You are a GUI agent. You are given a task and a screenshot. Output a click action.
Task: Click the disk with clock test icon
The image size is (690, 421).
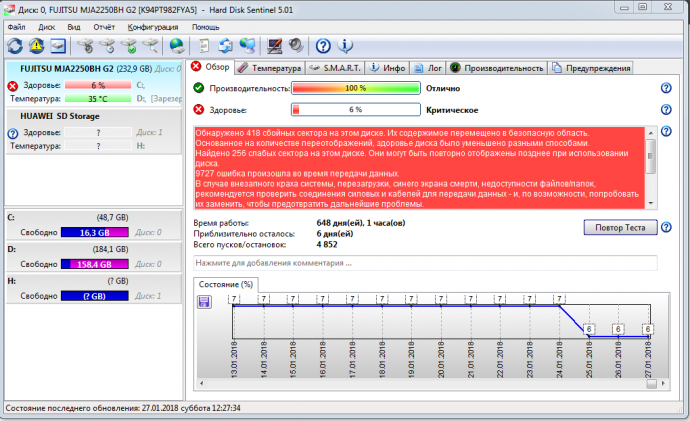(x=107, y=46)
